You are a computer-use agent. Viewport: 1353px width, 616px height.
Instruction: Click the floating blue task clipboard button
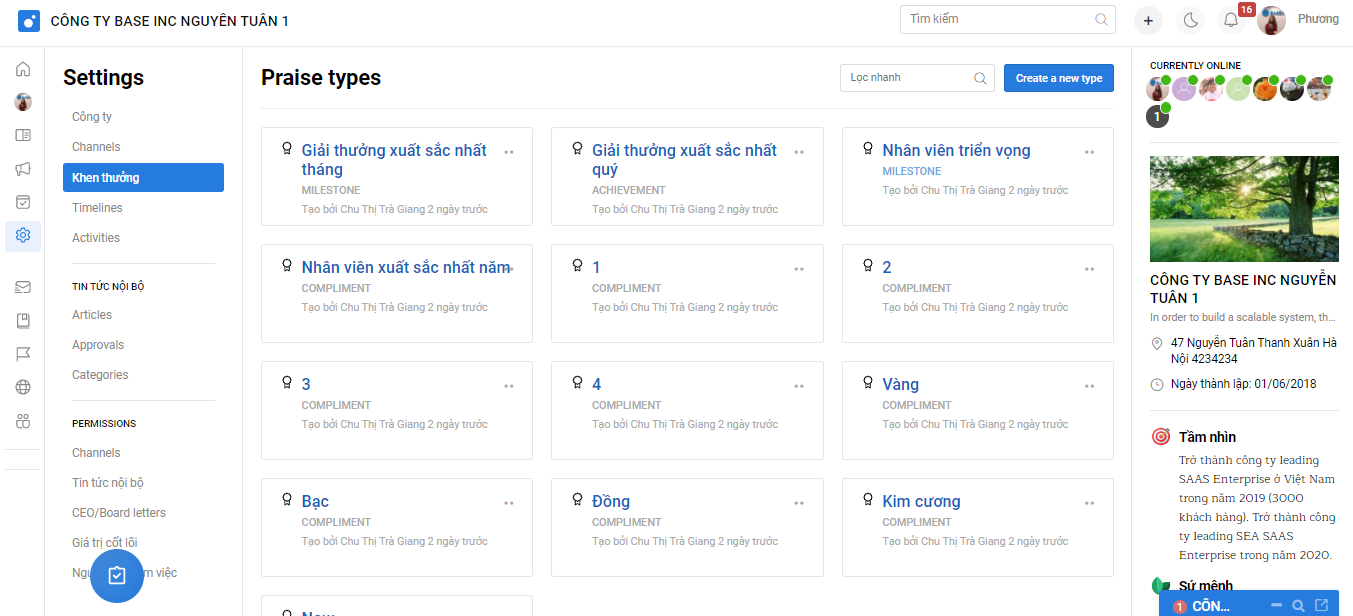pyautogui.click(x=117, y=575)
